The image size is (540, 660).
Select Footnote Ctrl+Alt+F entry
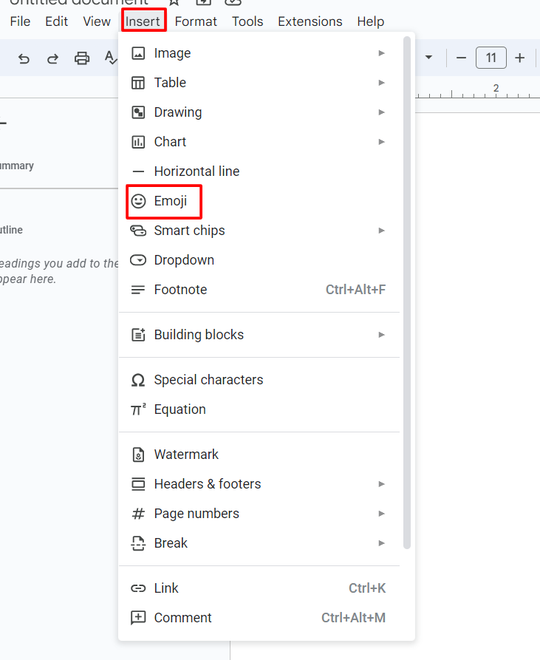259,290
